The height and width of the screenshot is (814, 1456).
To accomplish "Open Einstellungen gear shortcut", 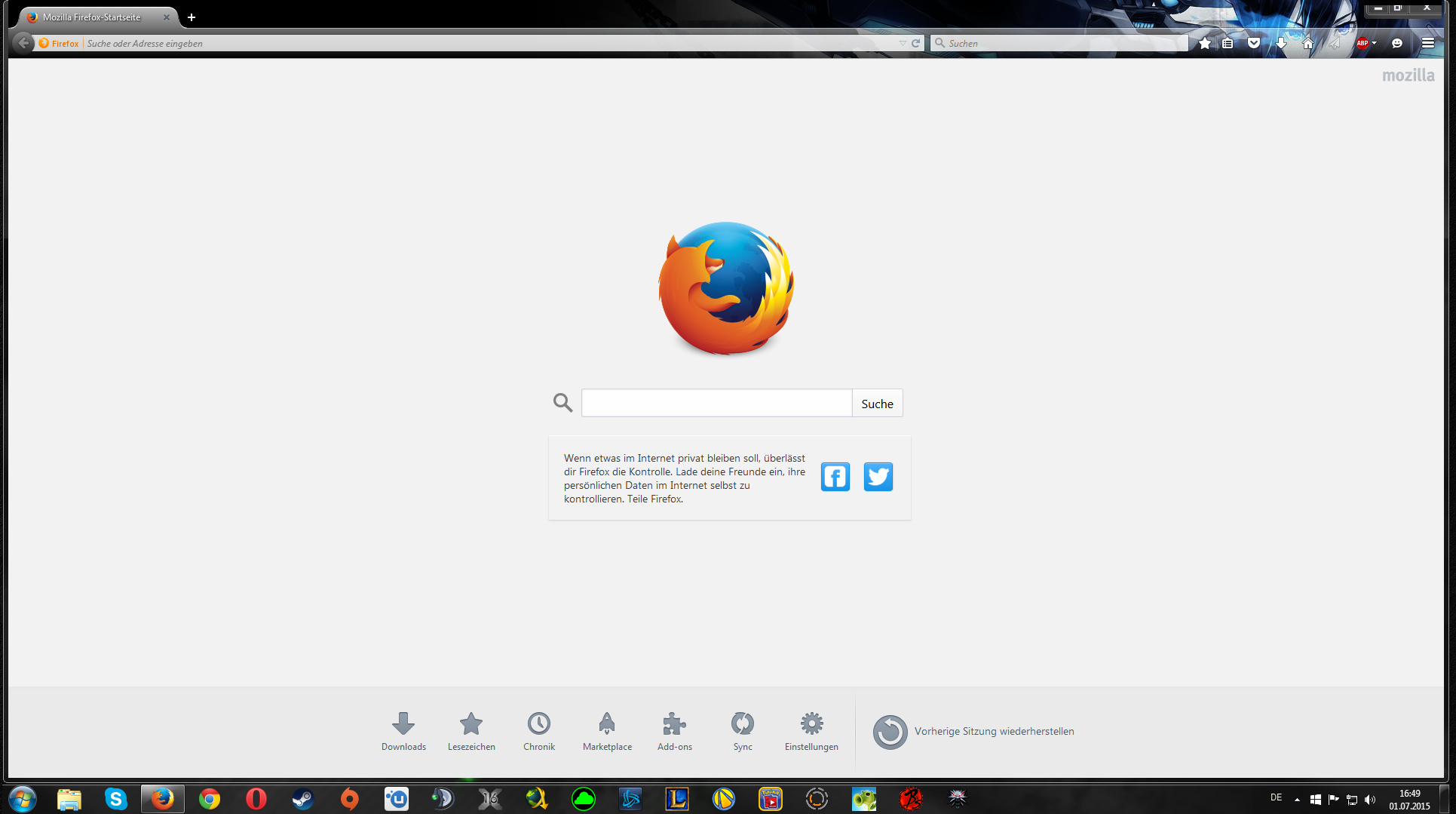I will point(811,731).
